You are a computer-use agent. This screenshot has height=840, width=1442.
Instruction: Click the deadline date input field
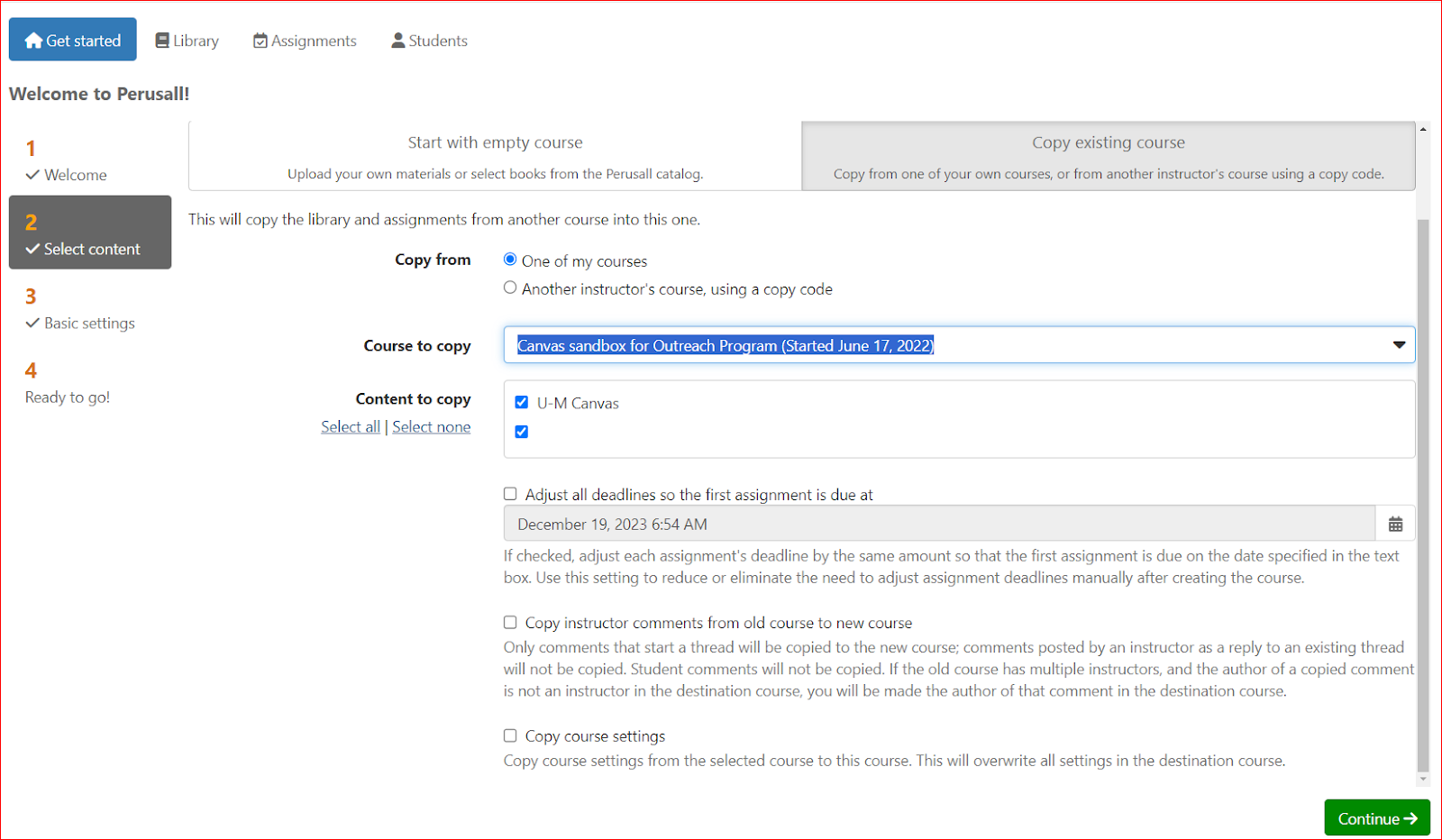tap(939, 524)
